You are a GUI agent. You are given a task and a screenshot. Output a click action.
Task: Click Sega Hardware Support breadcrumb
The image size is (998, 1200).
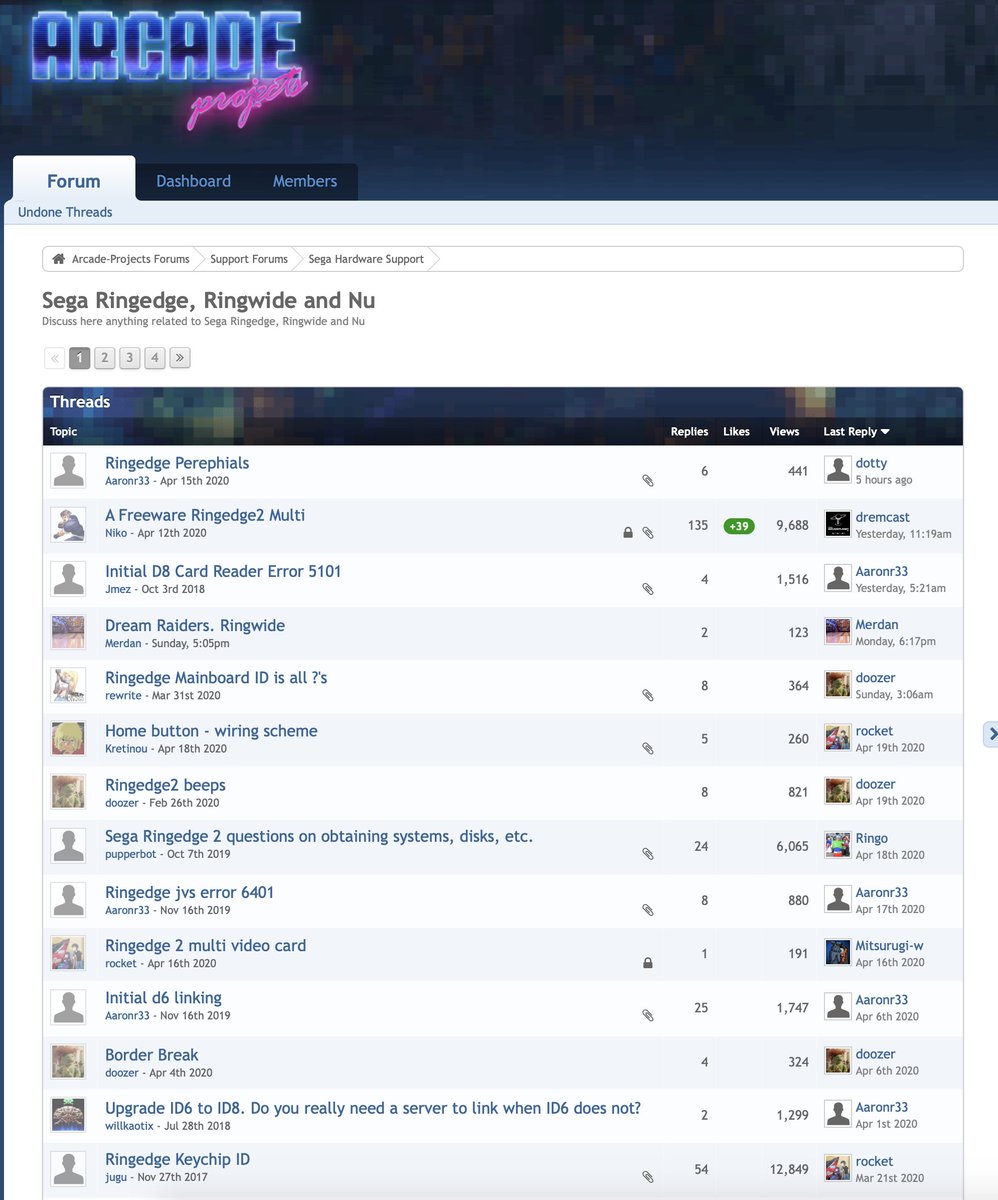coord(366,259)
